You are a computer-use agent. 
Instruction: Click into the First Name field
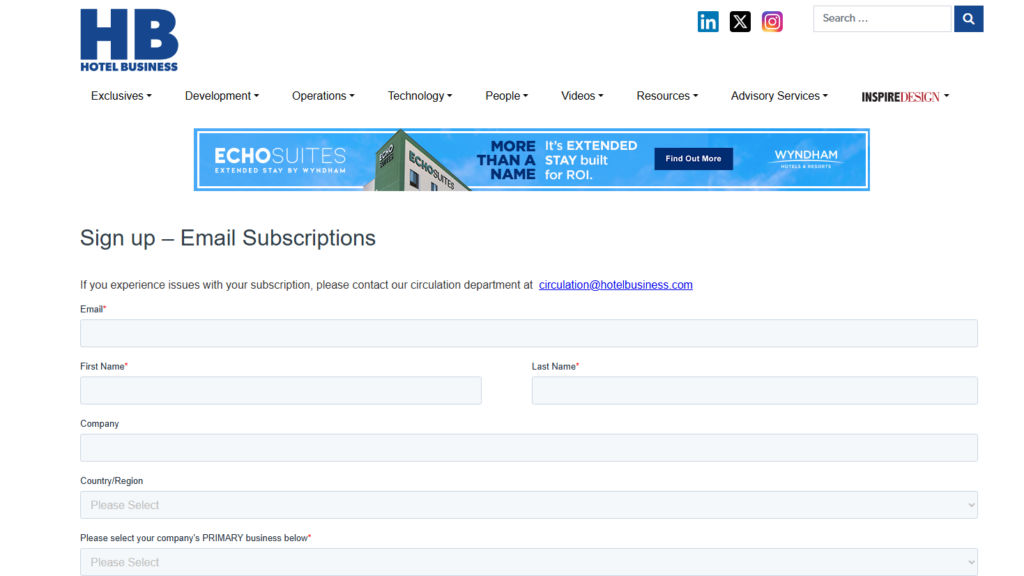tap(281, 391)
